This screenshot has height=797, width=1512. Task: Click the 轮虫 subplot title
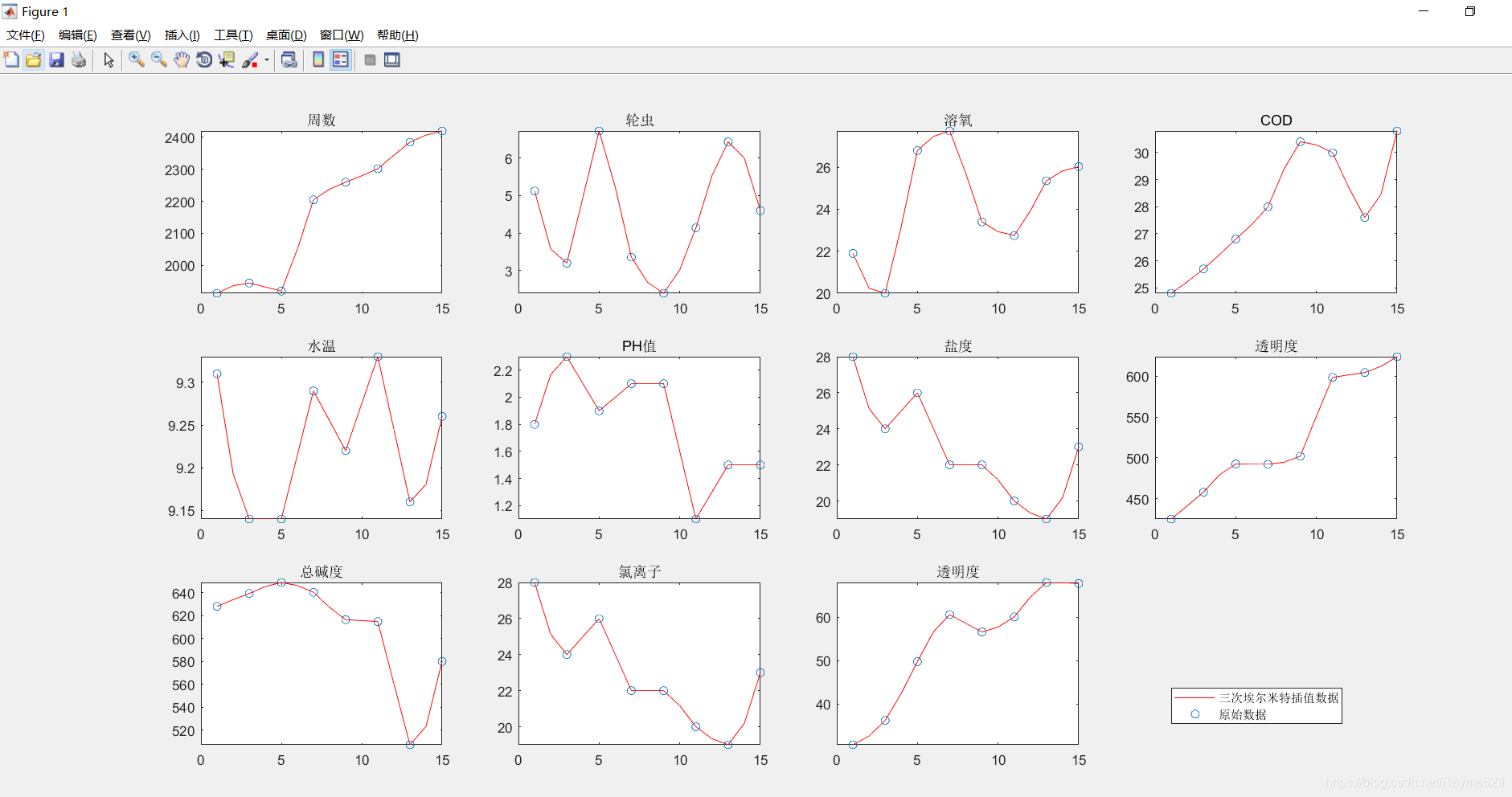coord(640,121)
